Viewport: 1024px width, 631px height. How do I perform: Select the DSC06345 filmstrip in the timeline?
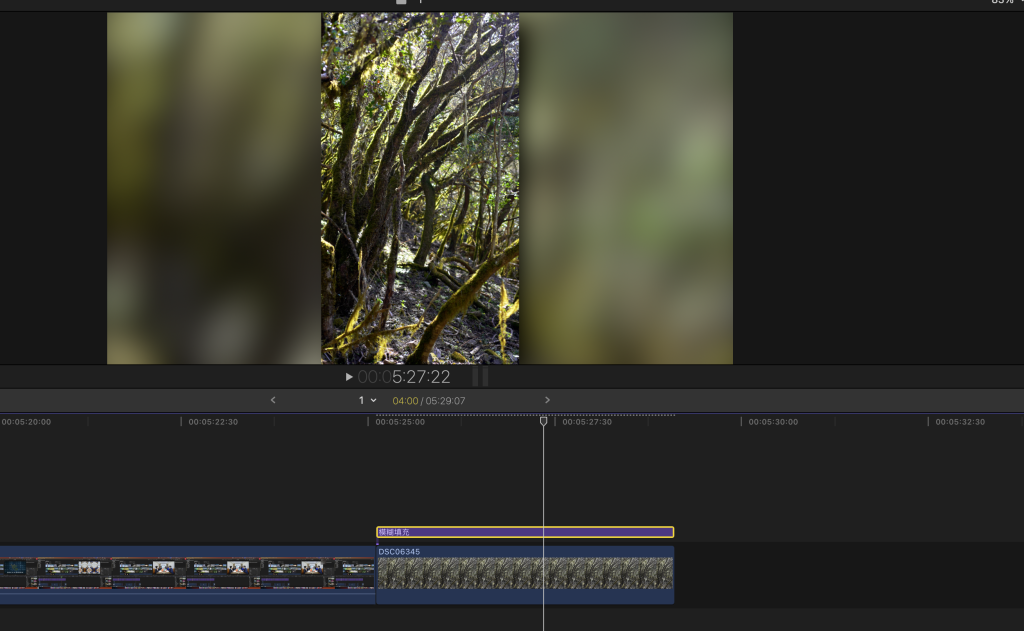pos(525,574)
